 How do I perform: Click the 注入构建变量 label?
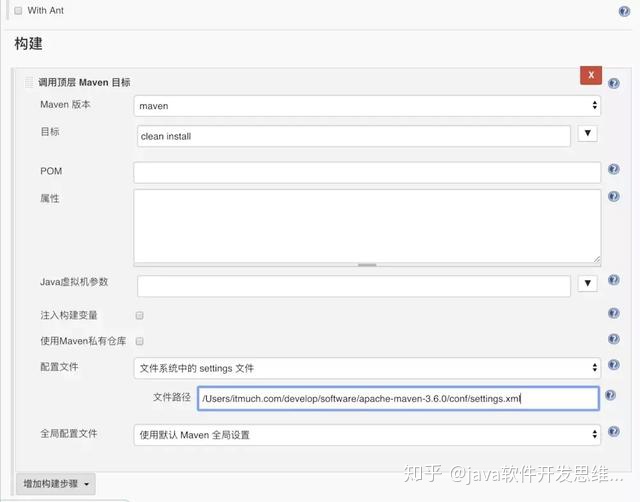69,315
